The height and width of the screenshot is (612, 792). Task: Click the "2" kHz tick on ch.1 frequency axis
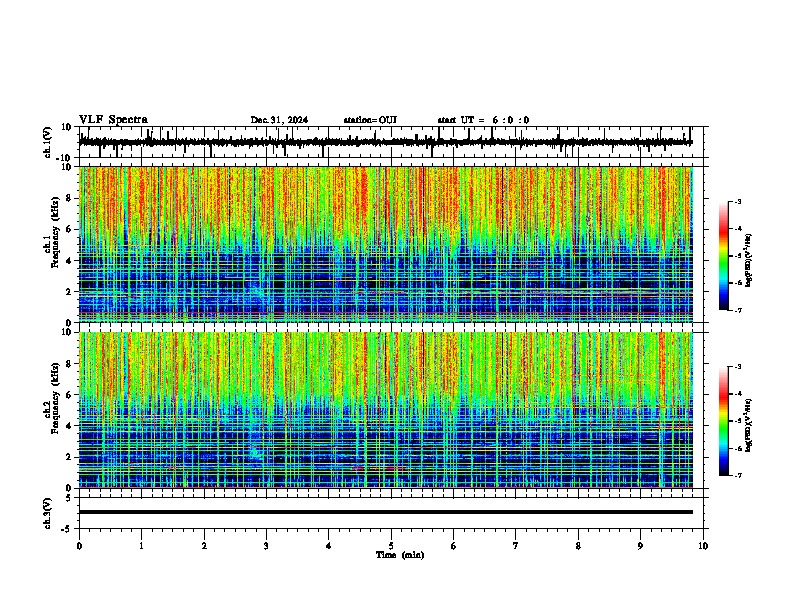click(x=70, y=292)
